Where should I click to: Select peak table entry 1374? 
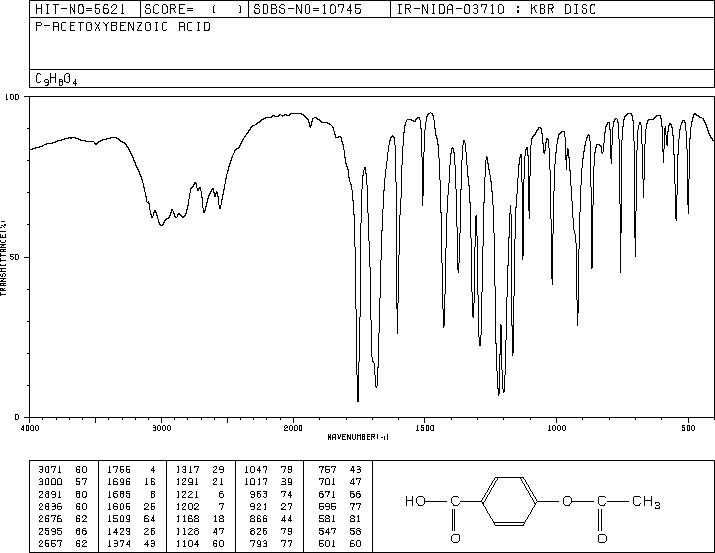tap(119, 544)
